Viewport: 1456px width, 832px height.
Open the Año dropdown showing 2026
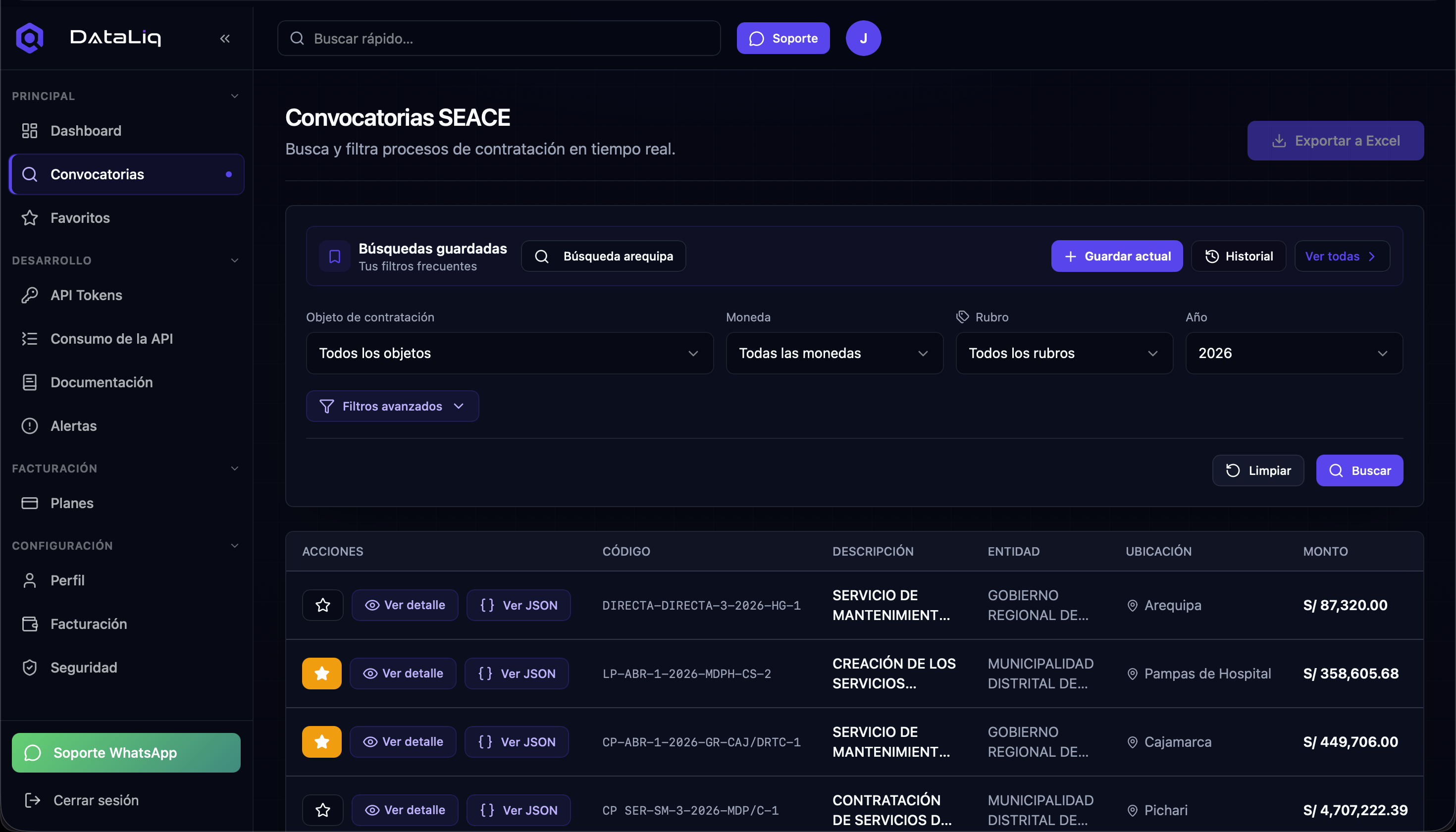tap(1294, 353)
